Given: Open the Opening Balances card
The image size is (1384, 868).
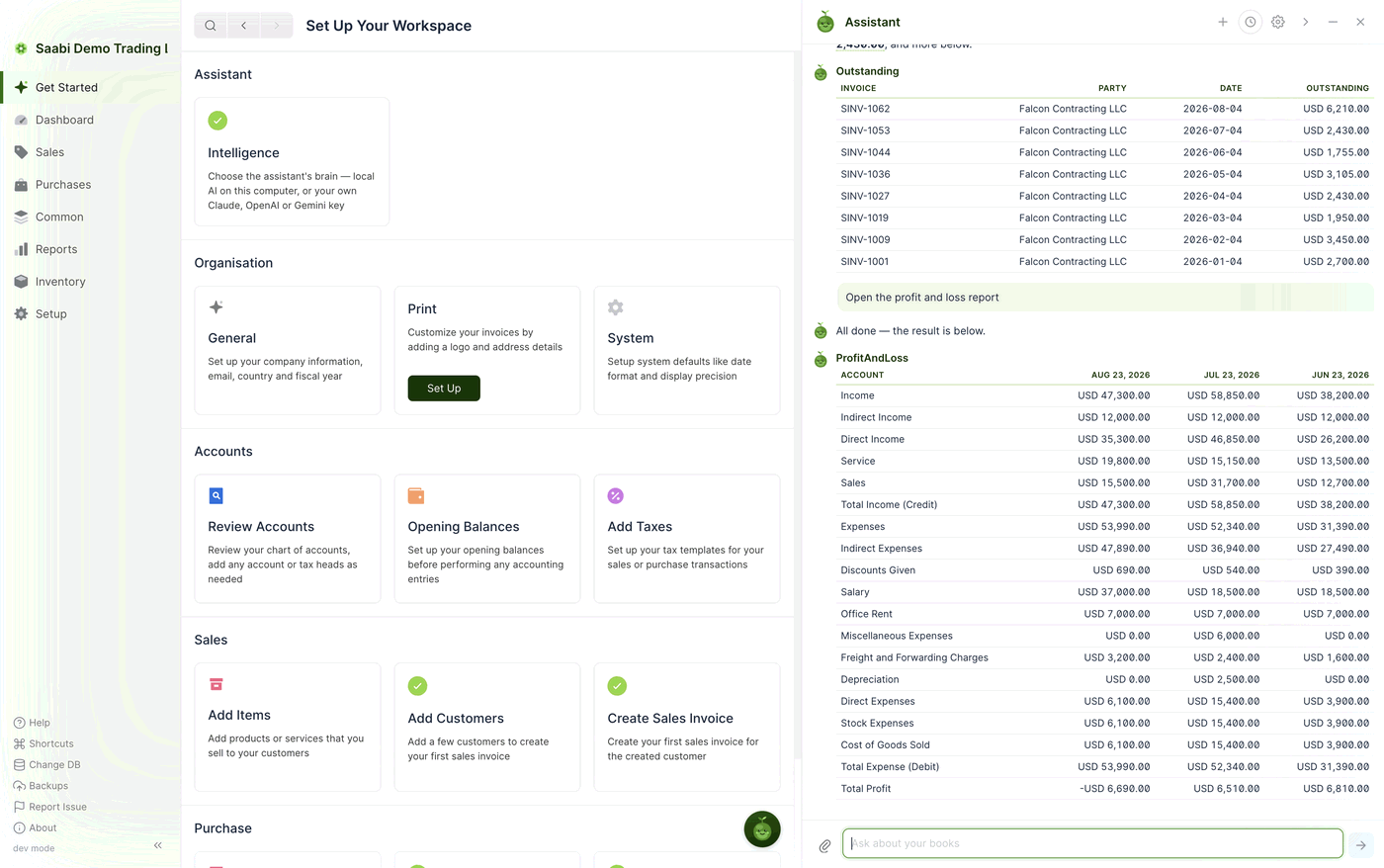Looking at the screenshot, I should pyautogui.click(x=487, y=539).
